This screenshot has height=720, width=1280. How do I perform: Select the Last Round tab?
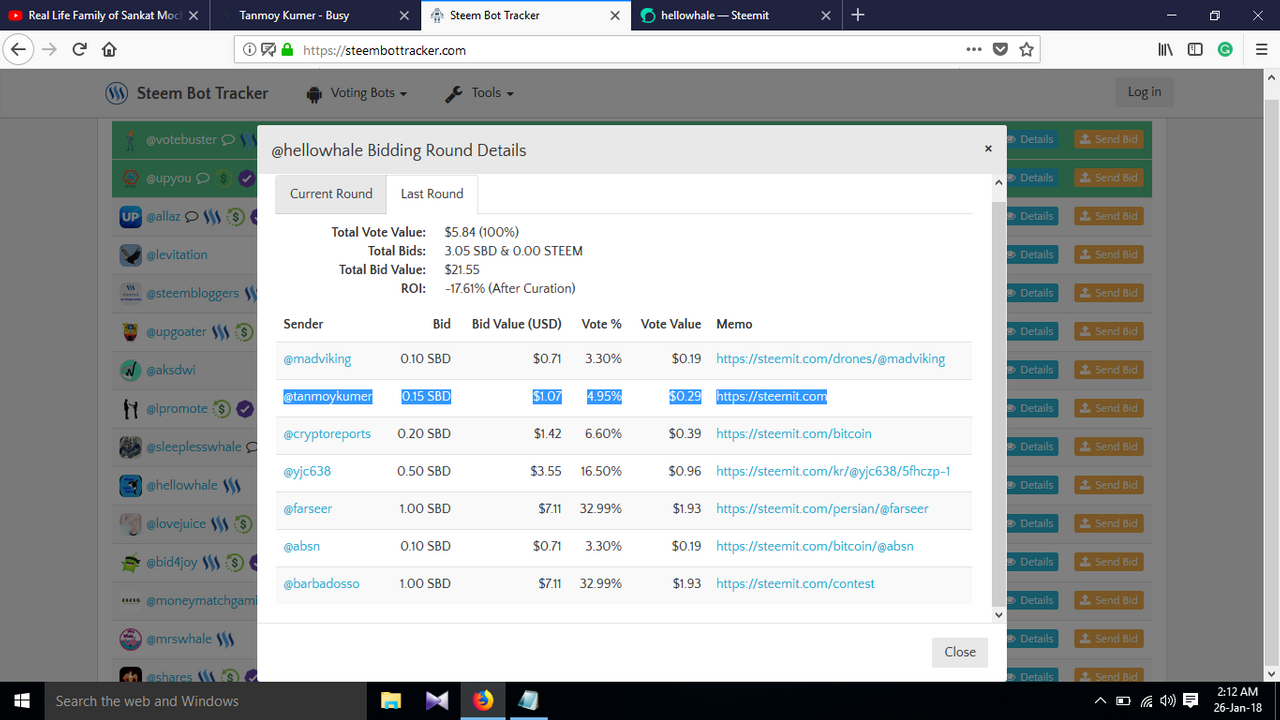(432, 194)
